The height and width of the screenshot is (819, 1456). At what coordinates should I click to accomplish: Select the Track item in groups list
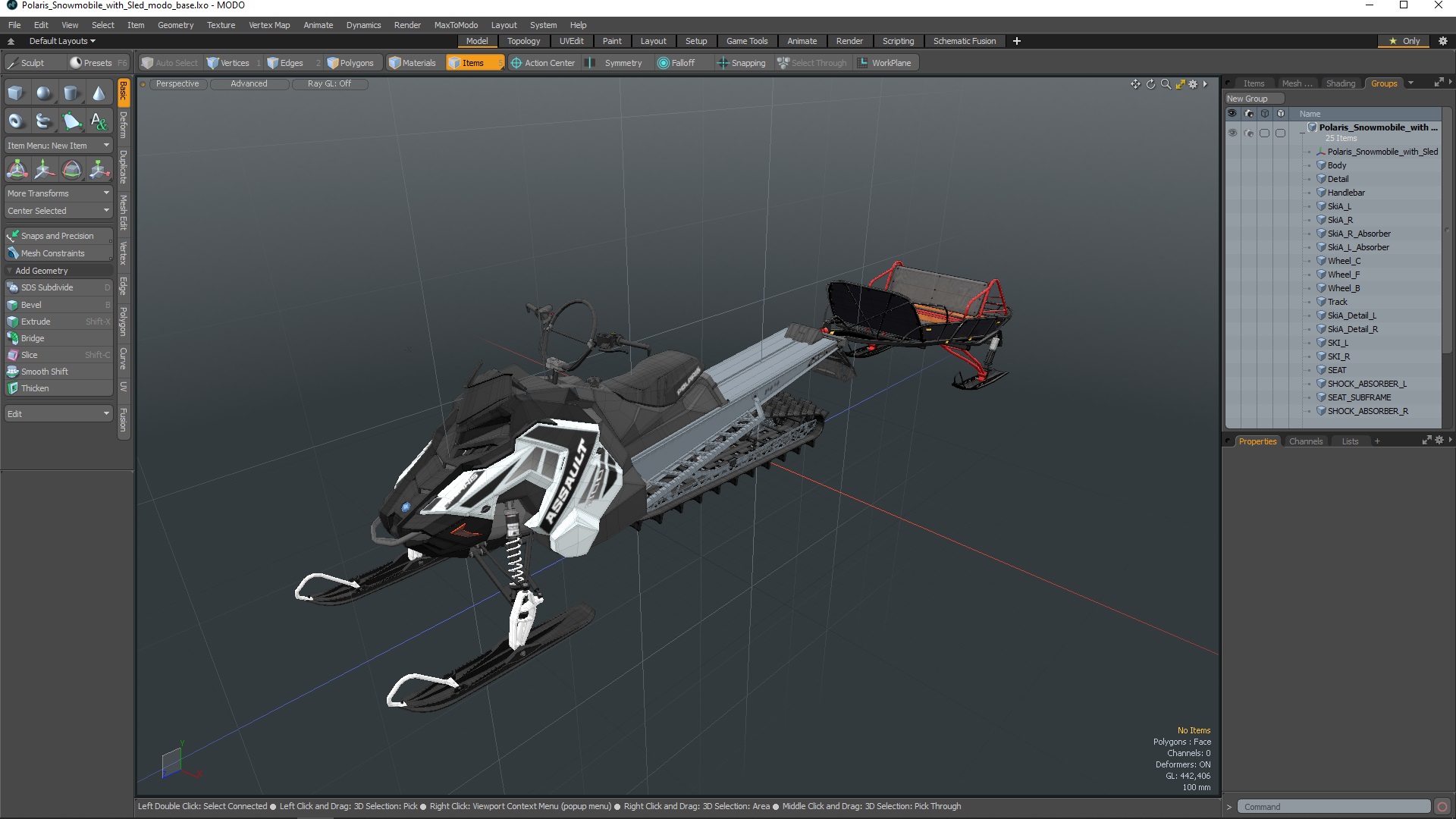coord(1337,302)
